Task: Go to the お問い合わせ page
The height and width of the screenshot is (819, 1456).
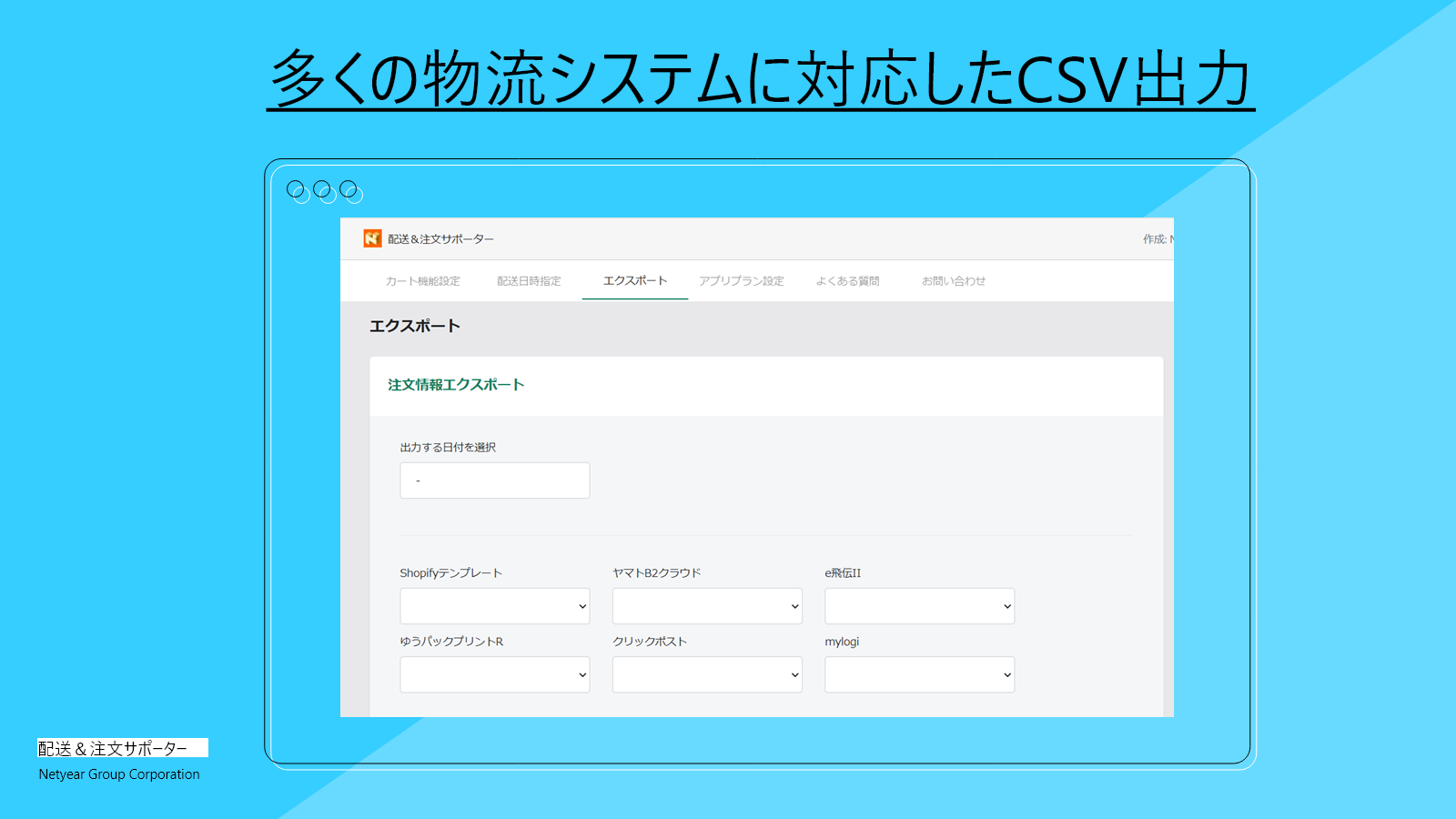Action: (x=952, y=280)
